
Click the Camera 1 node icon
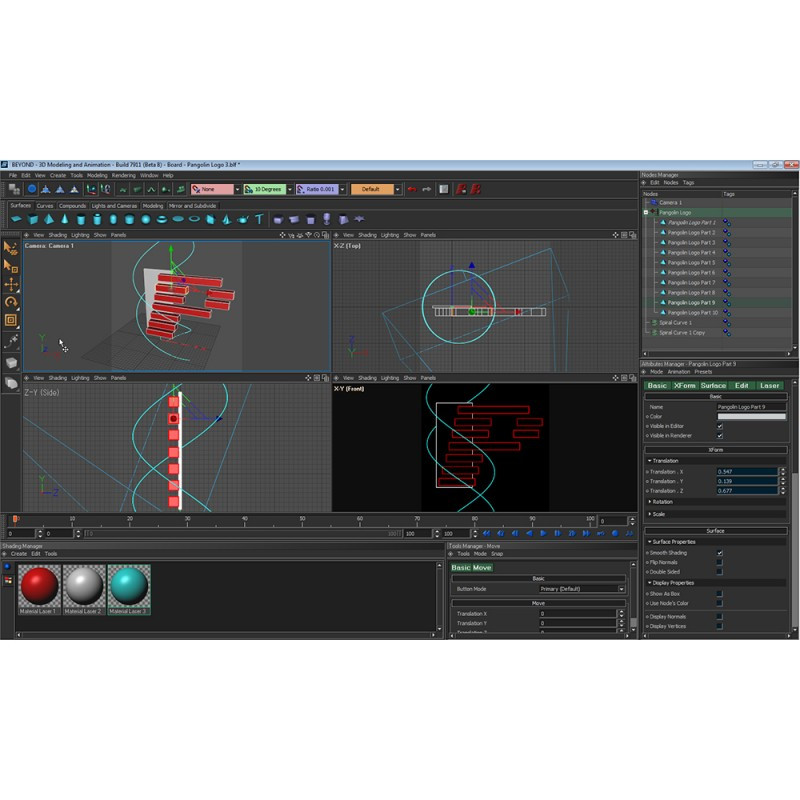click(653, 202)
